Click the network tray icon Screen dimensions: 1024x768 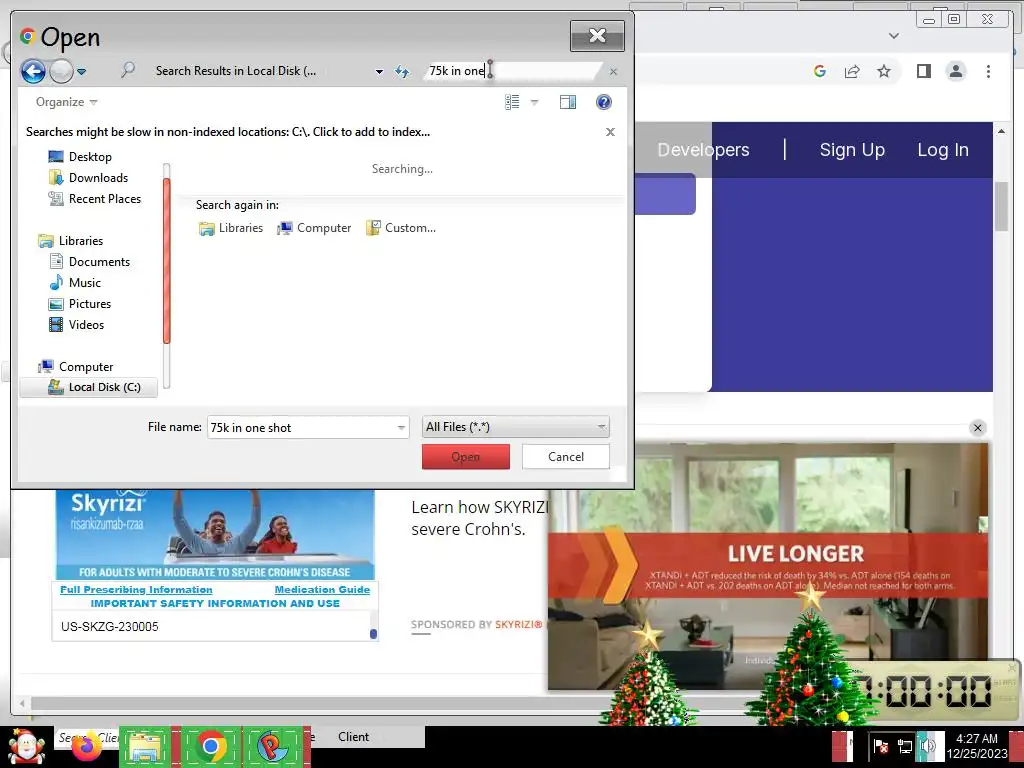coord(904,746)
